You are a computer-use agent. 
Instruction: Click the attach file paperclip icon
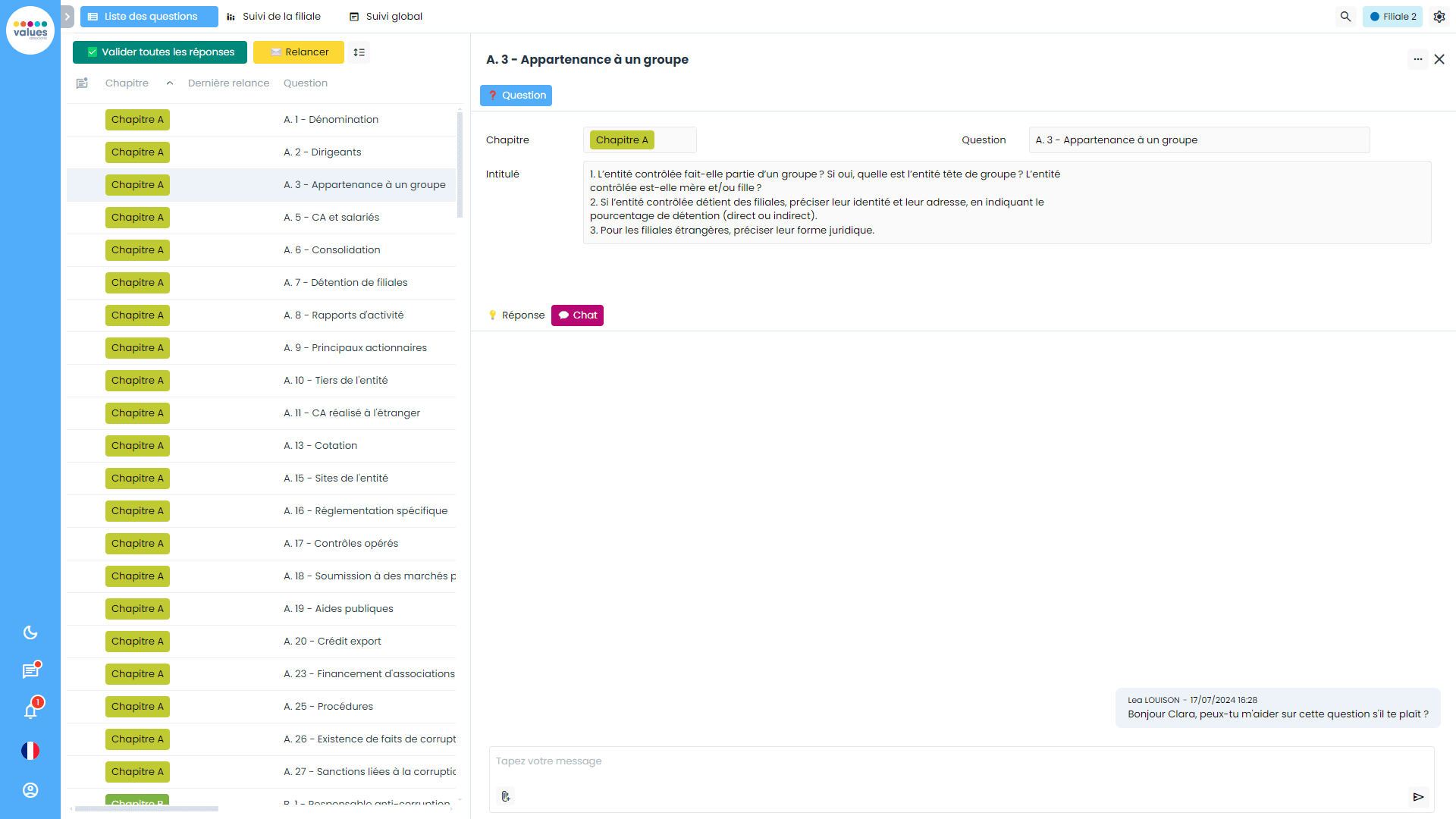506,796
